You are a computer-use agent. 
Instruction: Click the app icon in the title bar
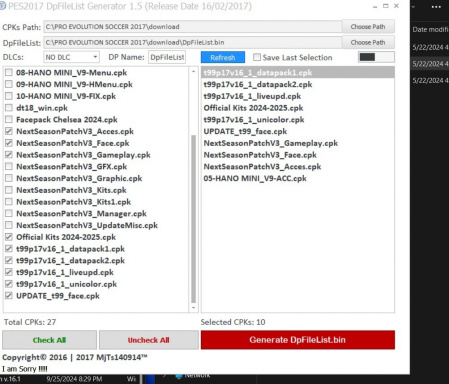tap(3, 6)
